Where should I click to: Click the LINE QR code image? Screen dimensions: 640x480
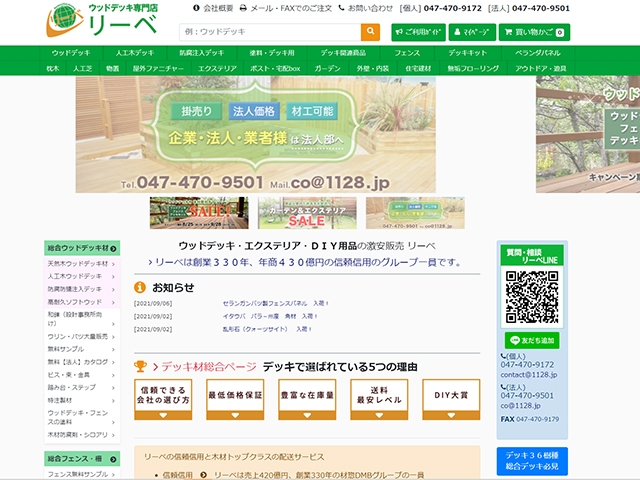tap(531, 296)
